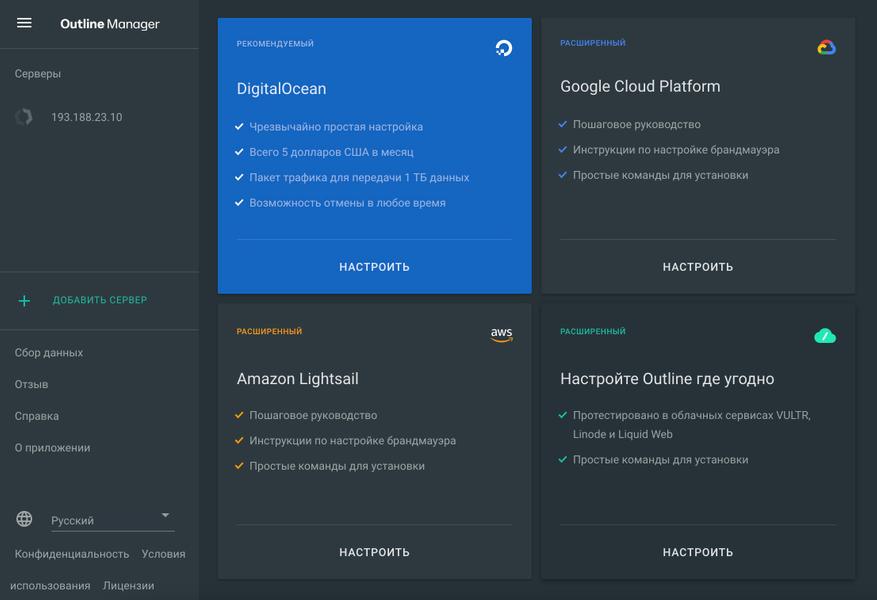Viewport: 877px width, 600px height.
Task: Click checkmark beside Google Простые команды
Action: pyautogui.click(x=563, y=174)
